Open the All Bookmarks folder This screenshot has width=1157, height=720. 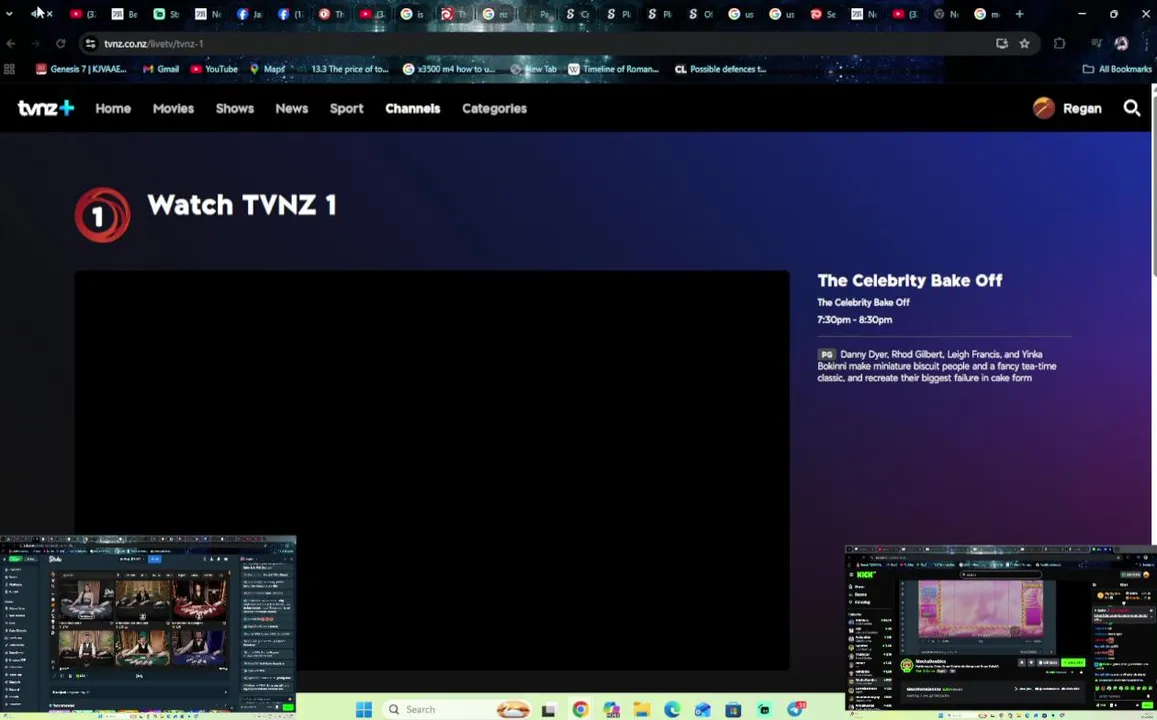(x=1116, y=69)
